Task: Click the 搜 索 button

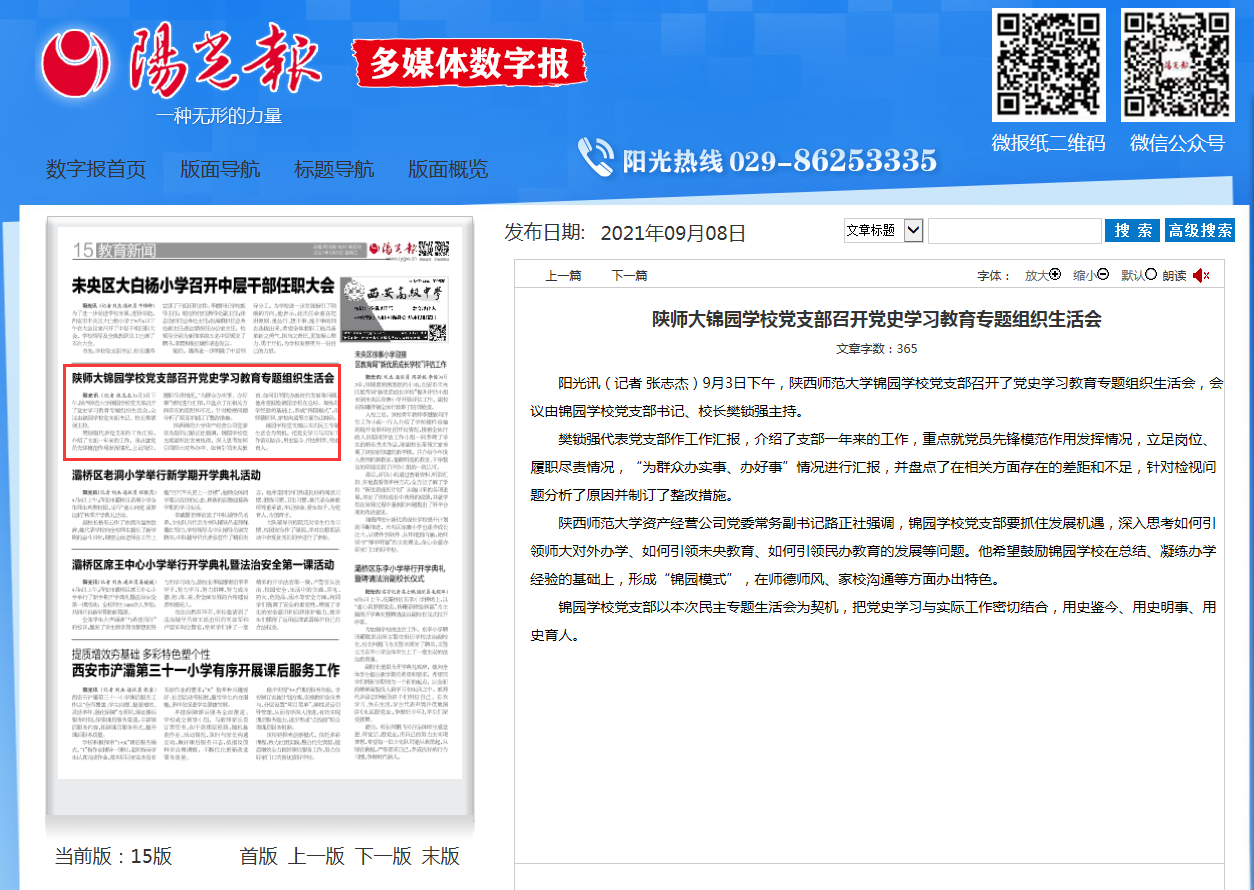Action: click(1132, 231)
